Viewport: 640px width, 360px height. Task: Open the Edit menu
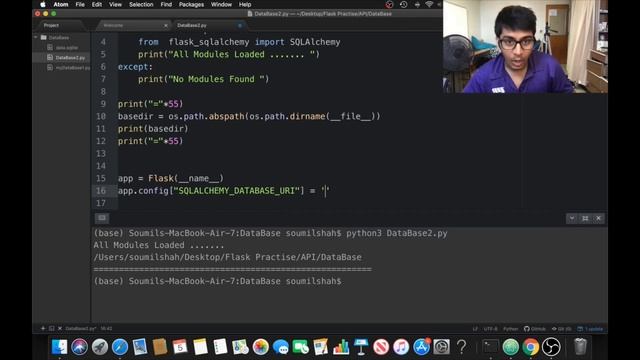pos(97,4)
